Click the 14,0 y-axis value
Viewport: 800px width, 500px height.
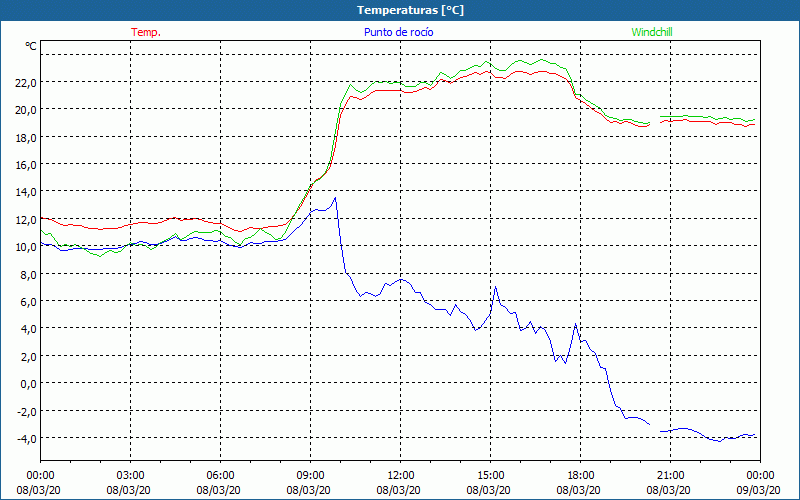click(26, 192)
